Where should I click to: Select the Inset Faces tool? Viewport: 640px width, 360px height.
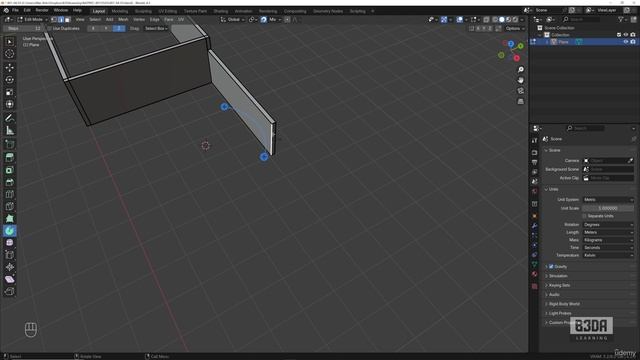[10, 170]
